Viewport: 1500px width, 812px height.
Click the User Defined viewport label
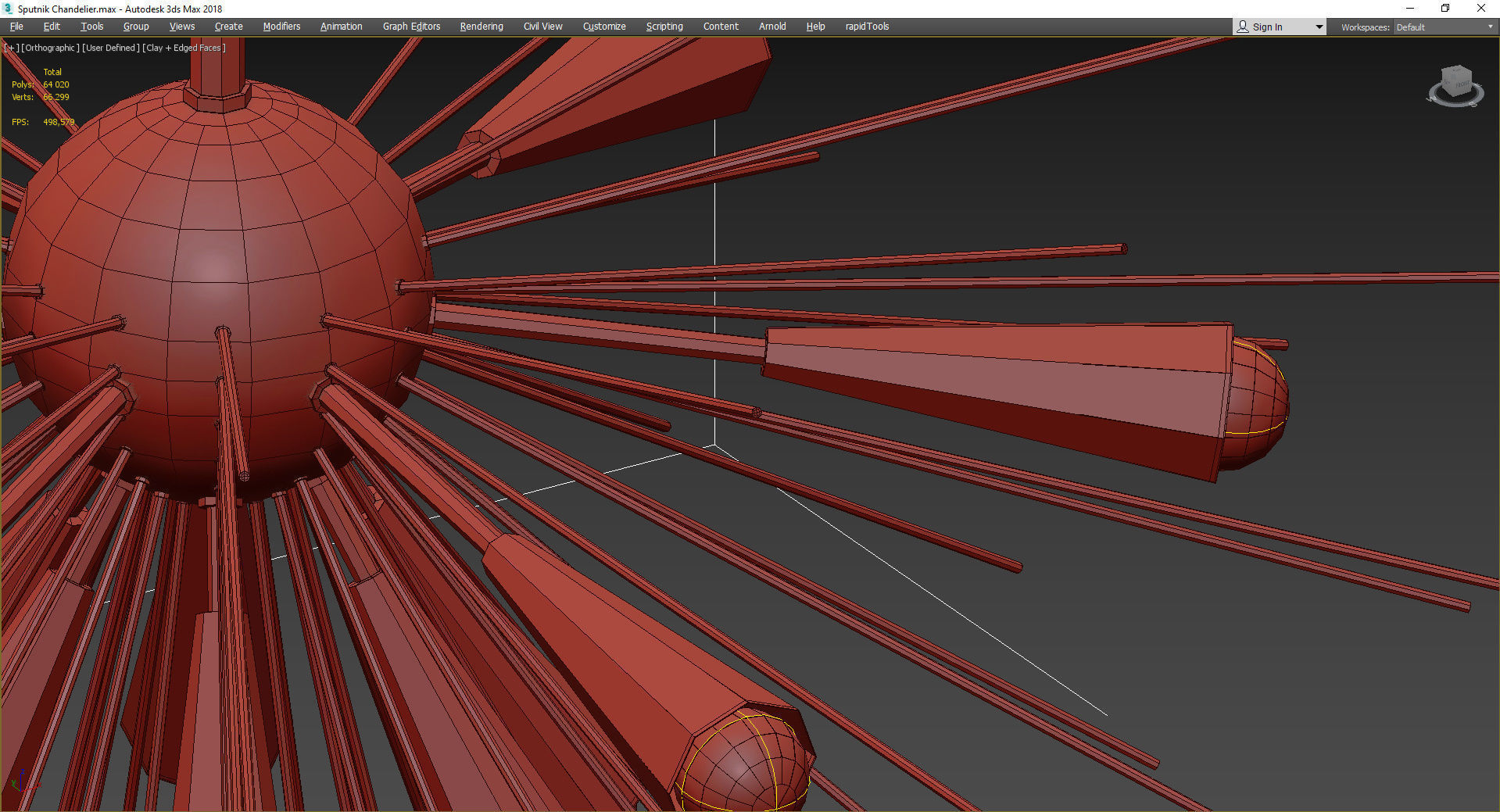[x=111, y=48]
